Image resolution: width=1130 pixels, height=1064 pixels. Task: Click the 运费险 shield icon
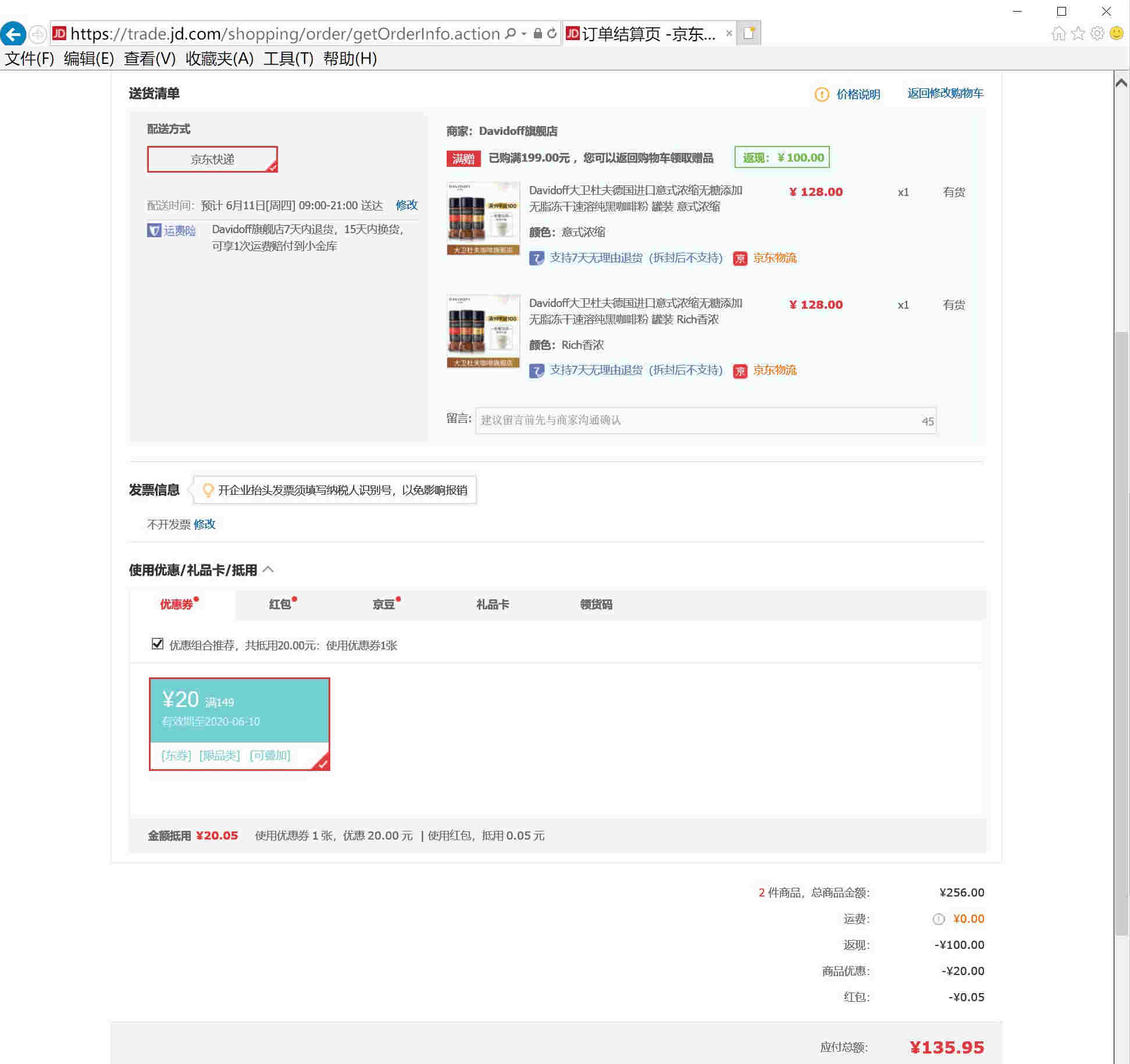[154, 230]
